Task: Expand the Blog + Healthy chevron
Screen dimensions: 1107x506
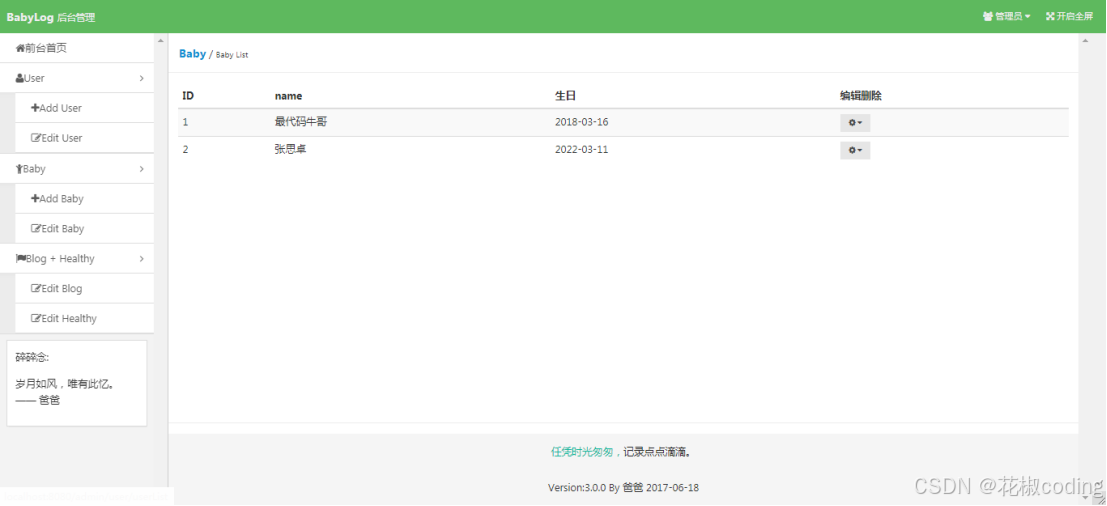Action: tap(142, 258)
